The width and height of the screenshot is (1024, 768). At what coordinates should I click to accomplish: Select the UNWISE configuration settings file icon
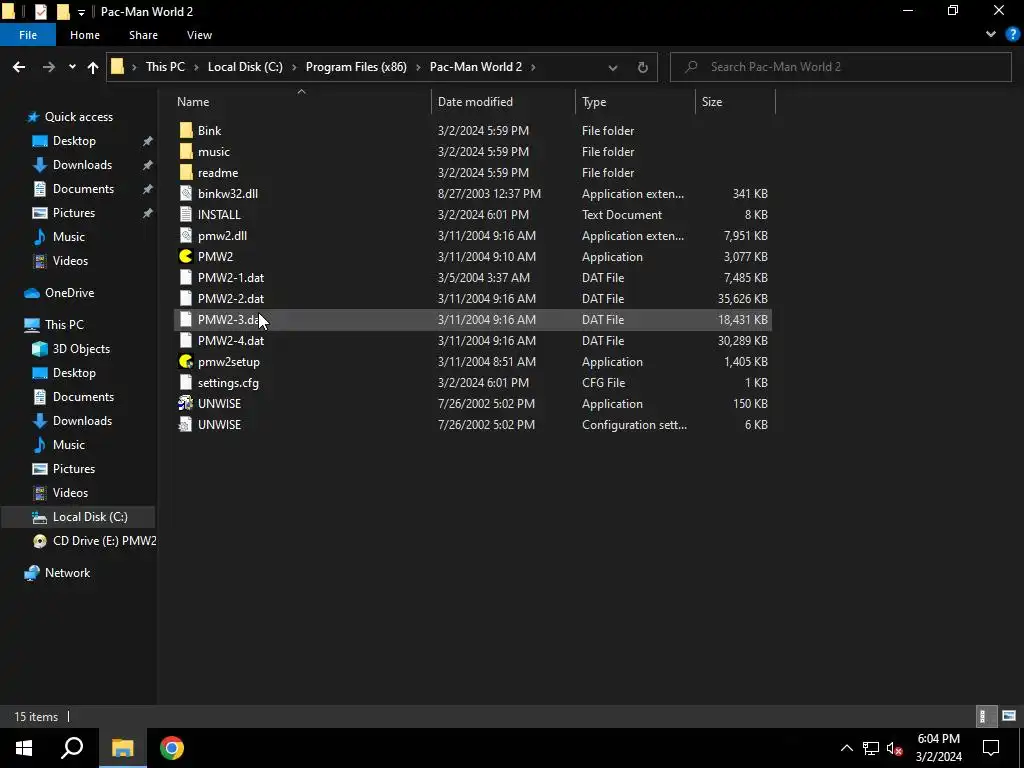[186, 424]
